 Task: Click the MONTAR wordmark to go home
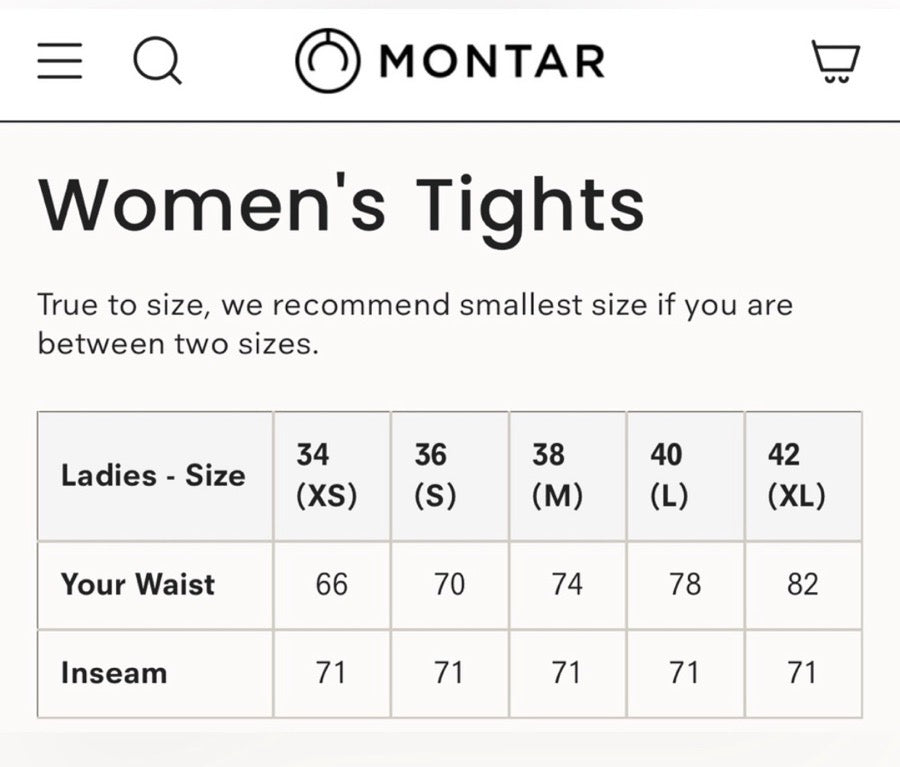[x=488, y=61]
